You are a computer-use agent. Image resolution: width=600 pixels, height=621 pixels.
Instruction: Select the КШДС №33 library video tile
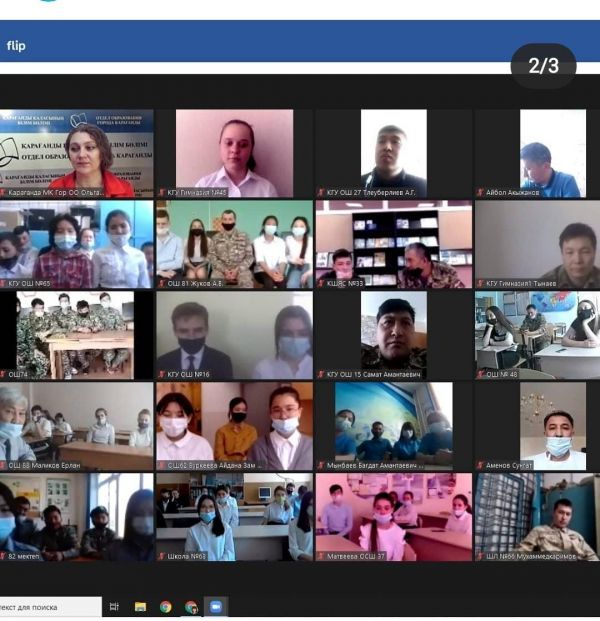pos(392,241)
